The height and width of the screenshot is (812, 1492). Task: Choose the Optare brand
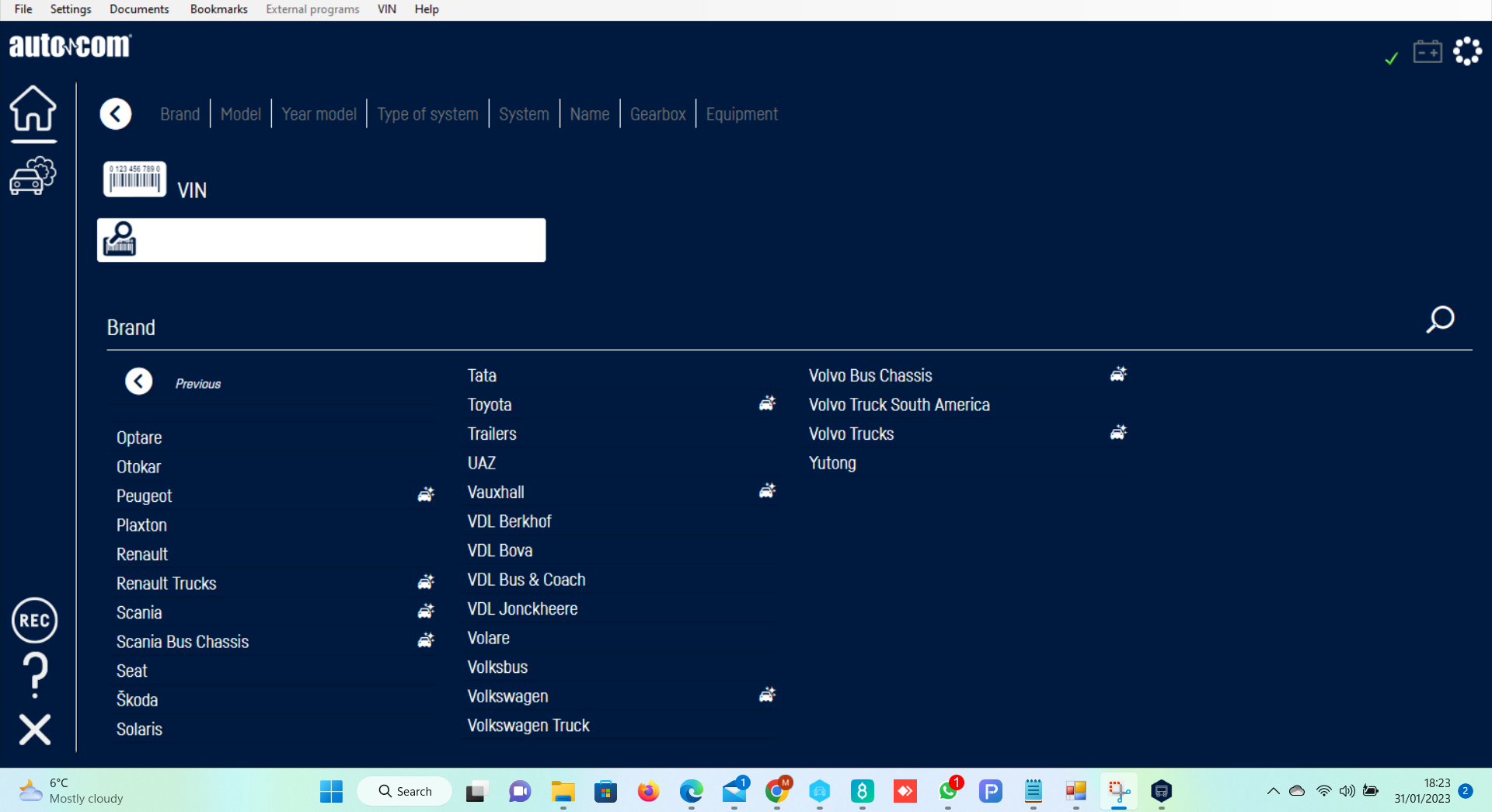point(139,437)
